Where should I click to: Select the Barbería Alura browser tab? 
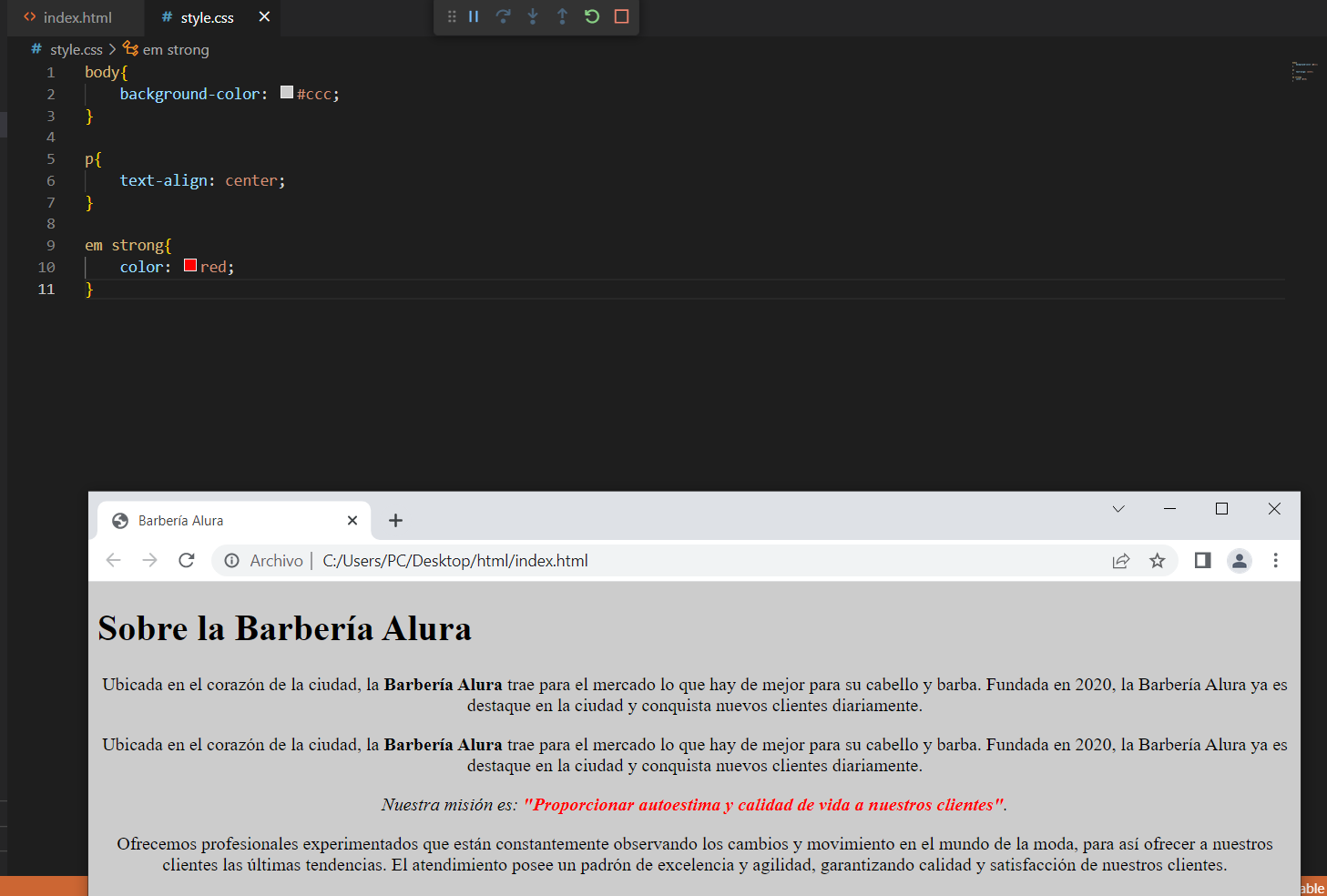pos(234,520)
